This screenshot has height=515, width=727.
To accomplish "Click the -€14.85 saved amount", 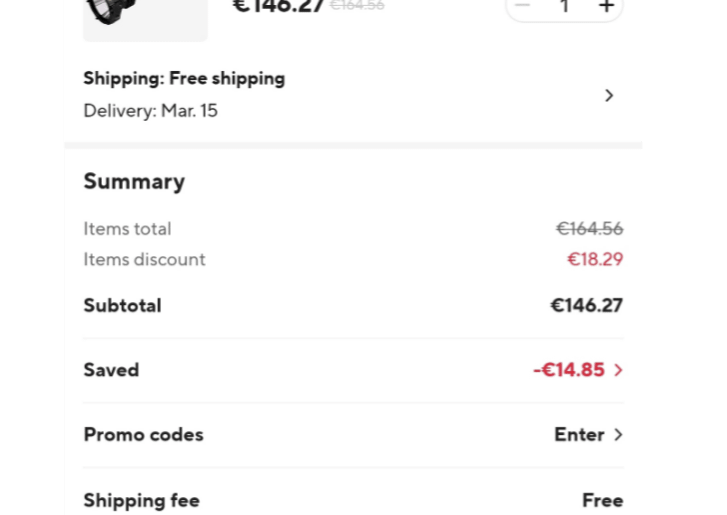I will coord(569,370).
